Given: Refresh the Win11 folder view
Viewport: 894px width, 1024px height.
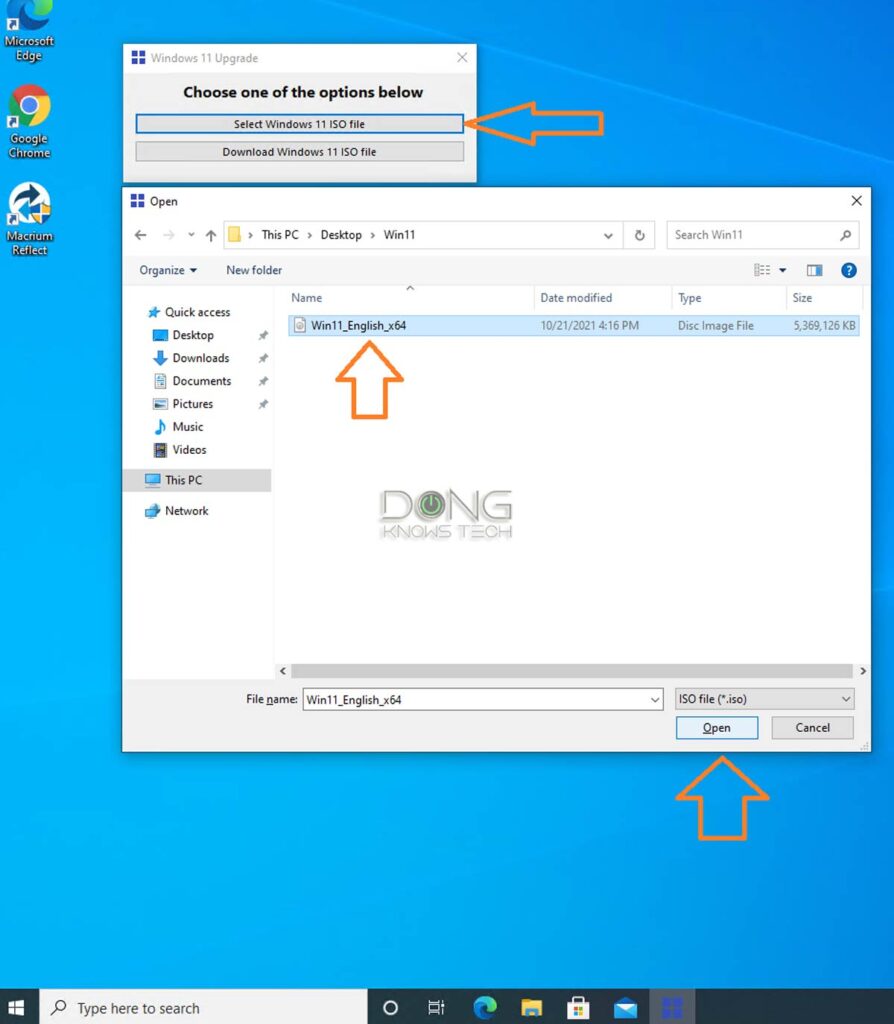Looking at the screenshot, I should click(639, 235).
